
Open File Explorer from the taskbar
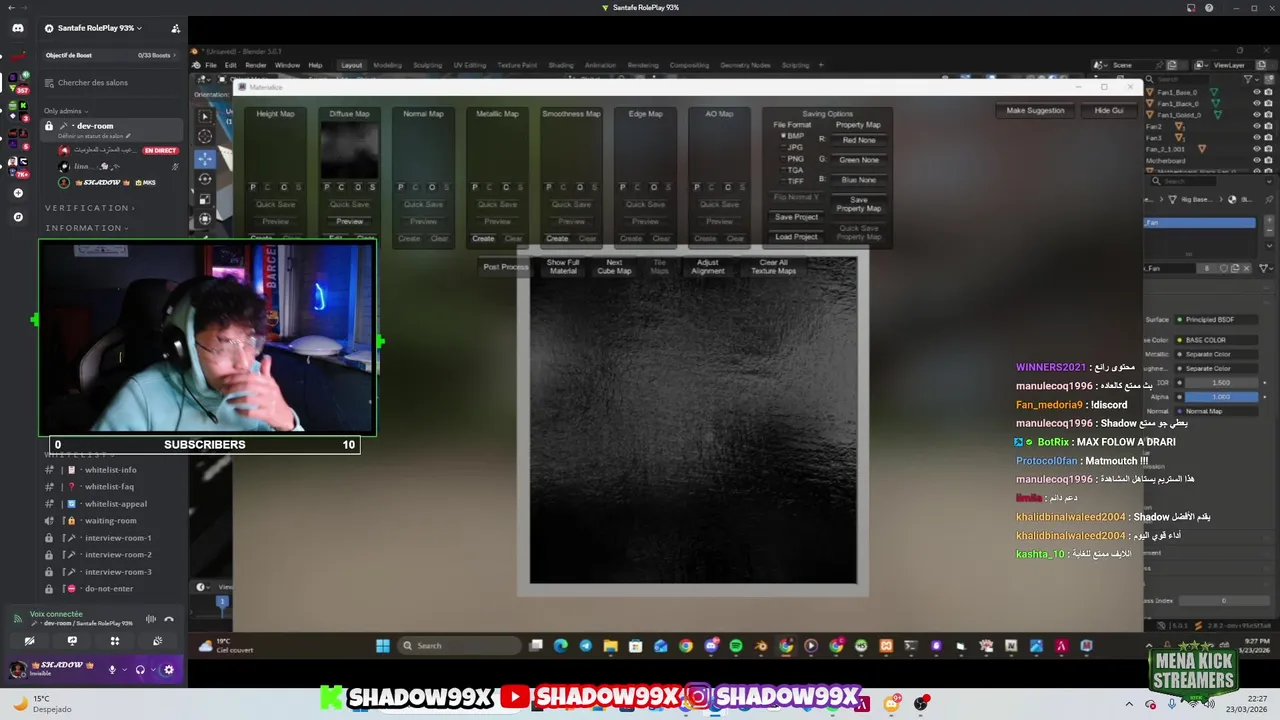610,646
